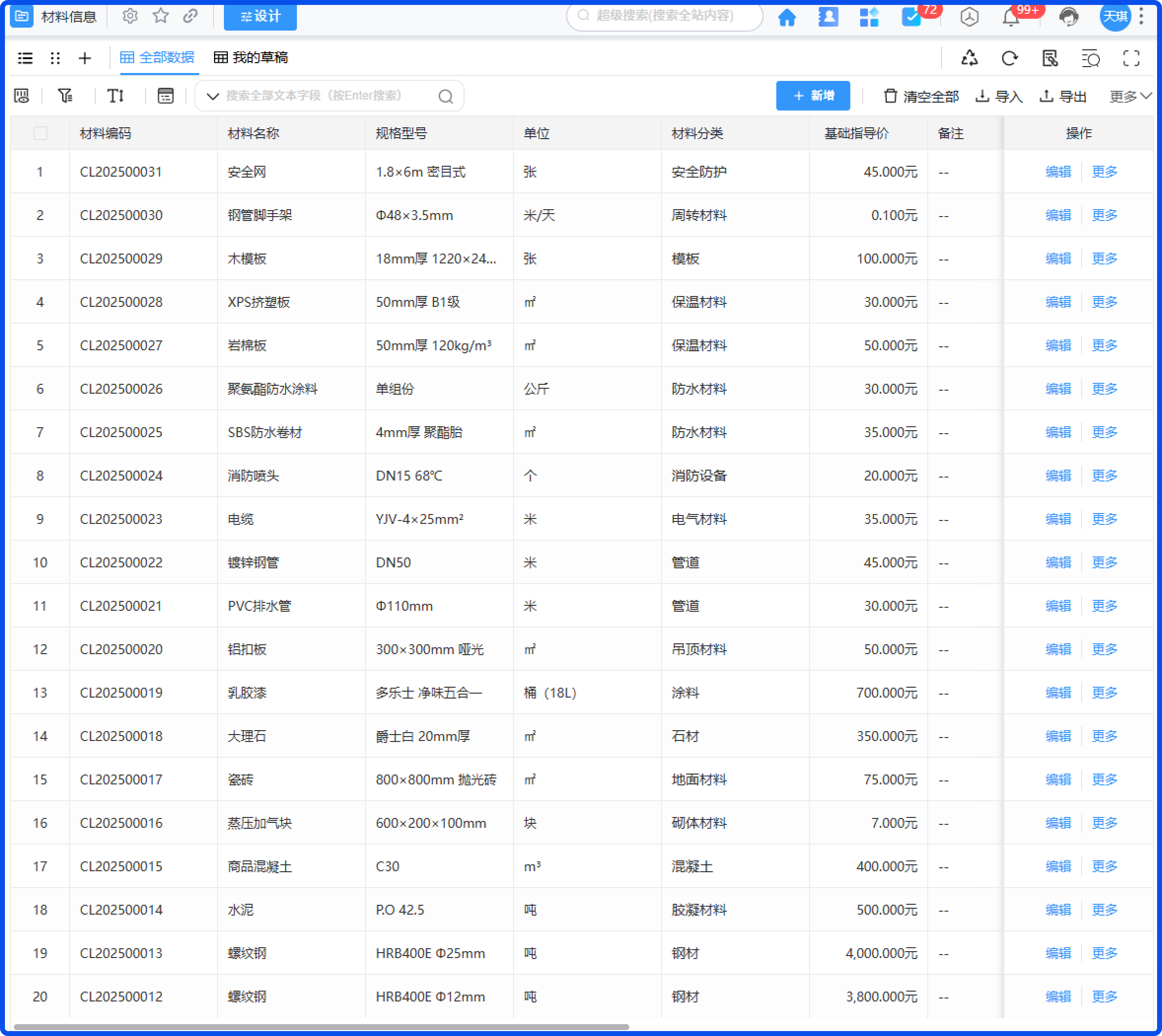Click the 新增 button
The height and width of the screenshot is (1036, 1162).
tap(813, 96)
